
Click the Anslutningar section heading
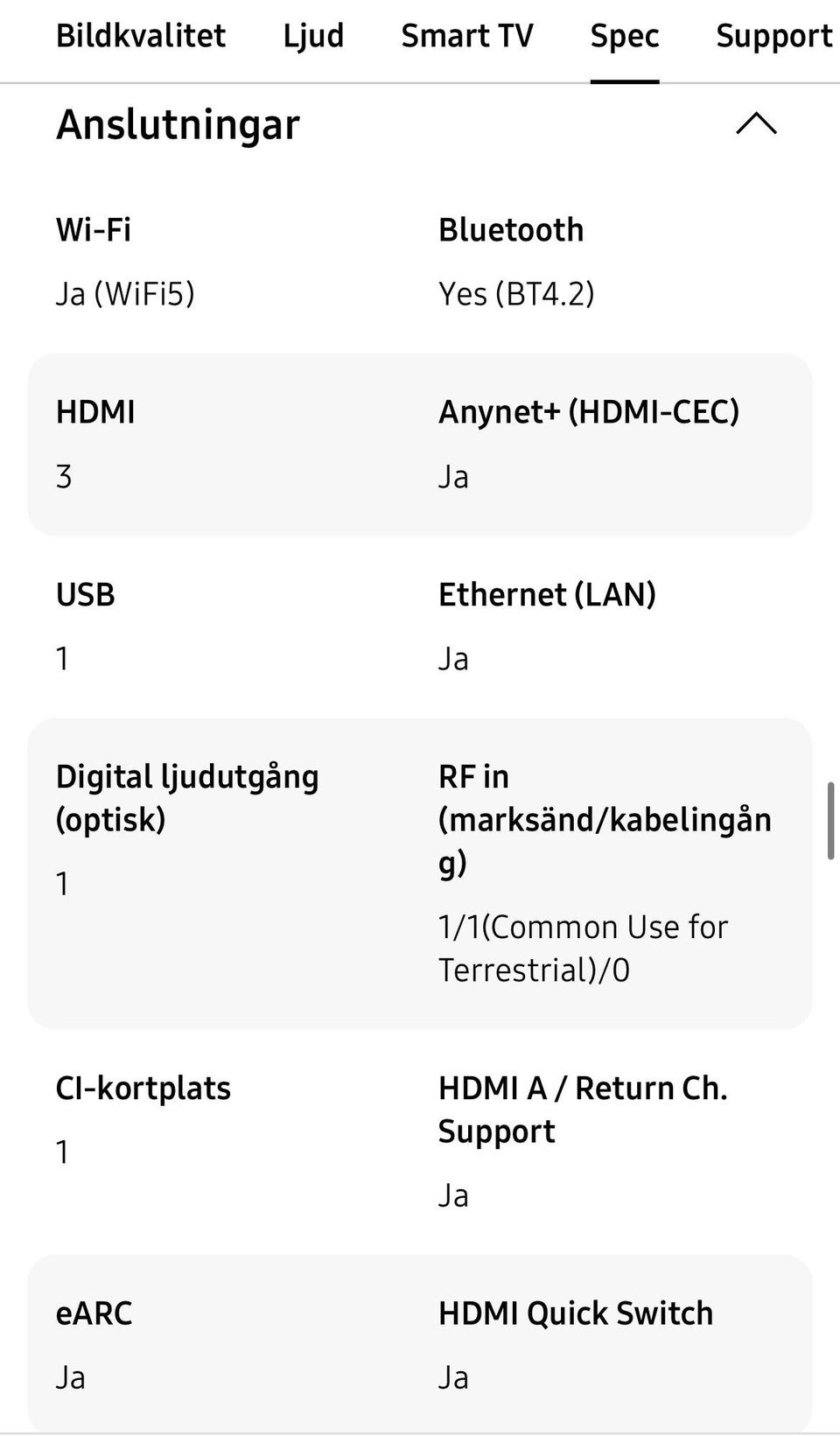pyautogui.click(x=178, y=124)
